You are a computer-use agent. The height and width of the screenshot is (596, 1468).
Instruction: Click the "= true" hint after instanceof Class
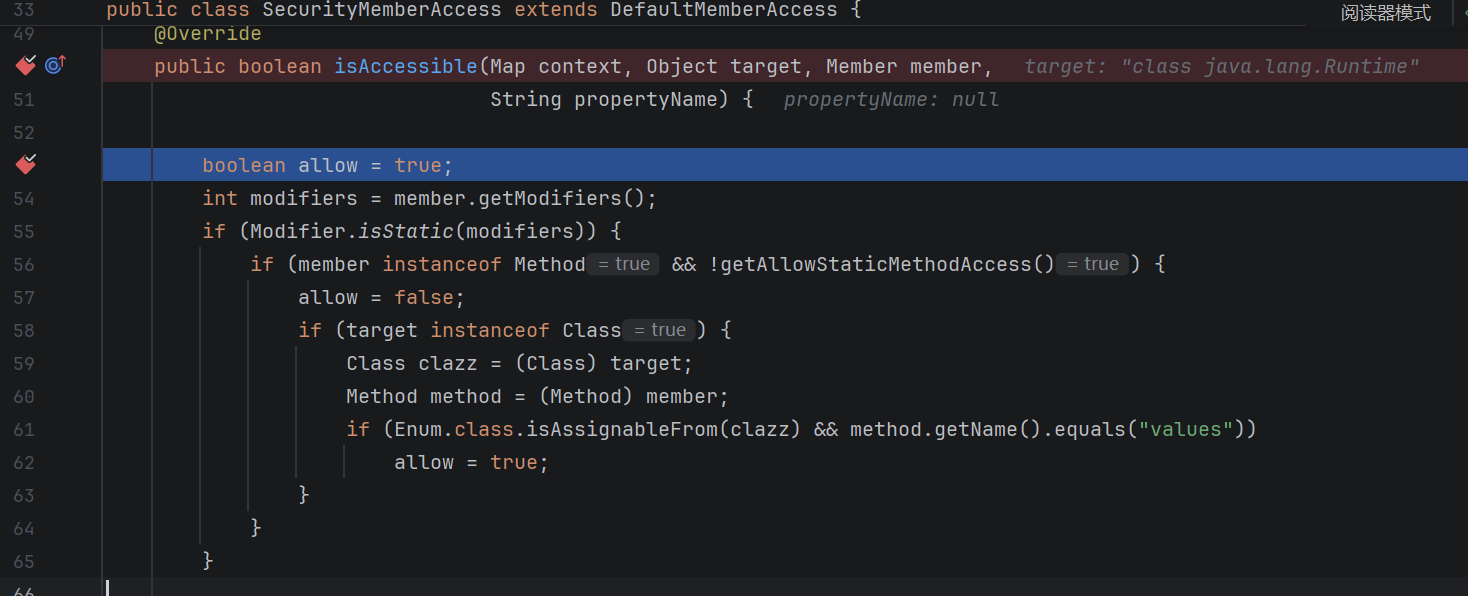coord(659,330)
